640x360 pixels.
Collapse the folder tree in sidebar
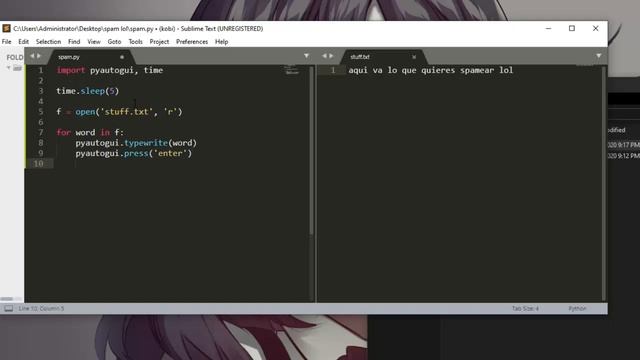(x=9, y=68)
